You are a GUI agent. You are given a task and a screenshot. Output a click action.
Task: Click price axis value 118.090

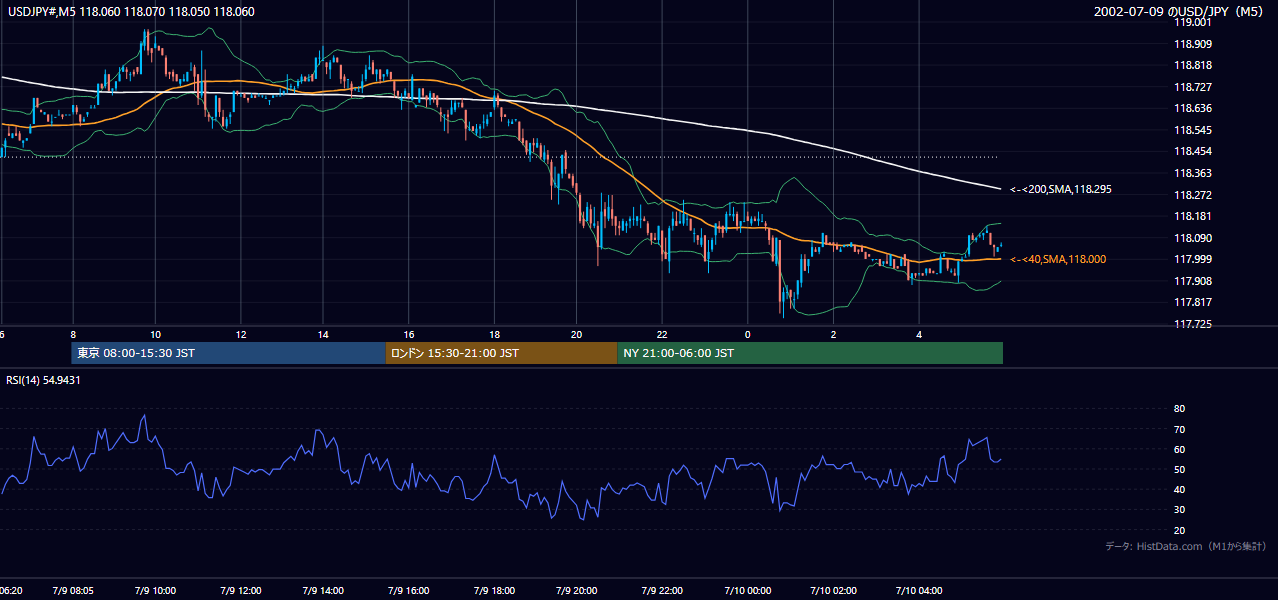tap(1193, 238)
